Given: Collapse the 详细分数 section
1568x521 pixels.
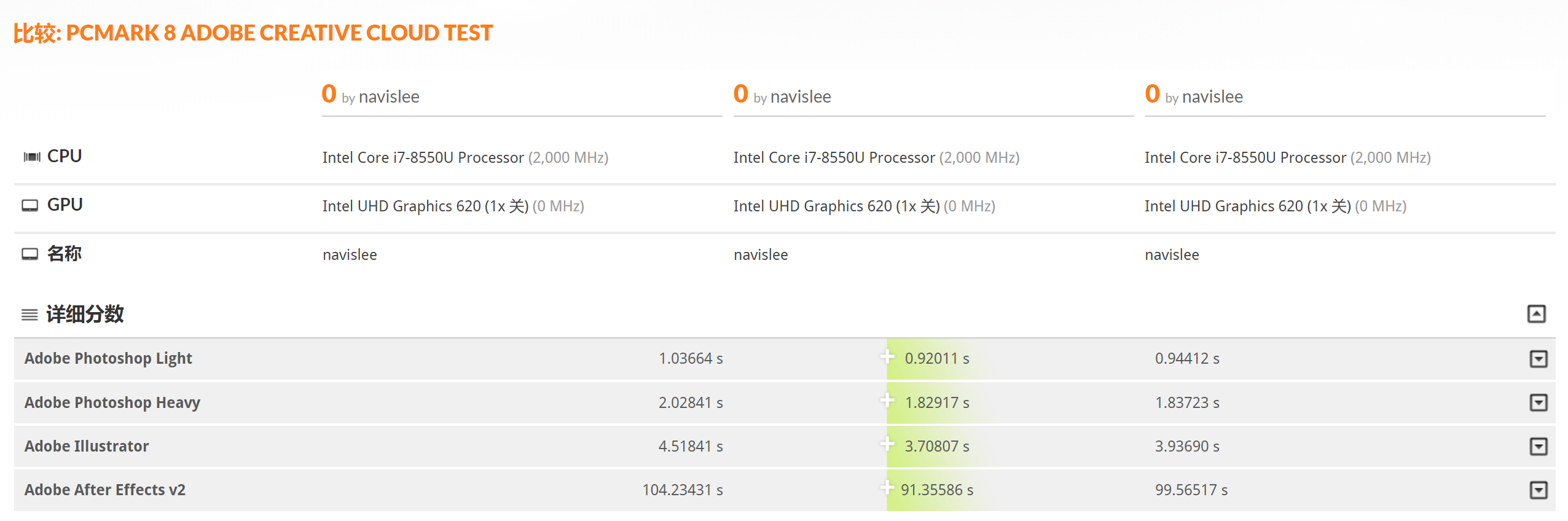Looking at the screenshot, I should point(1536,314).
